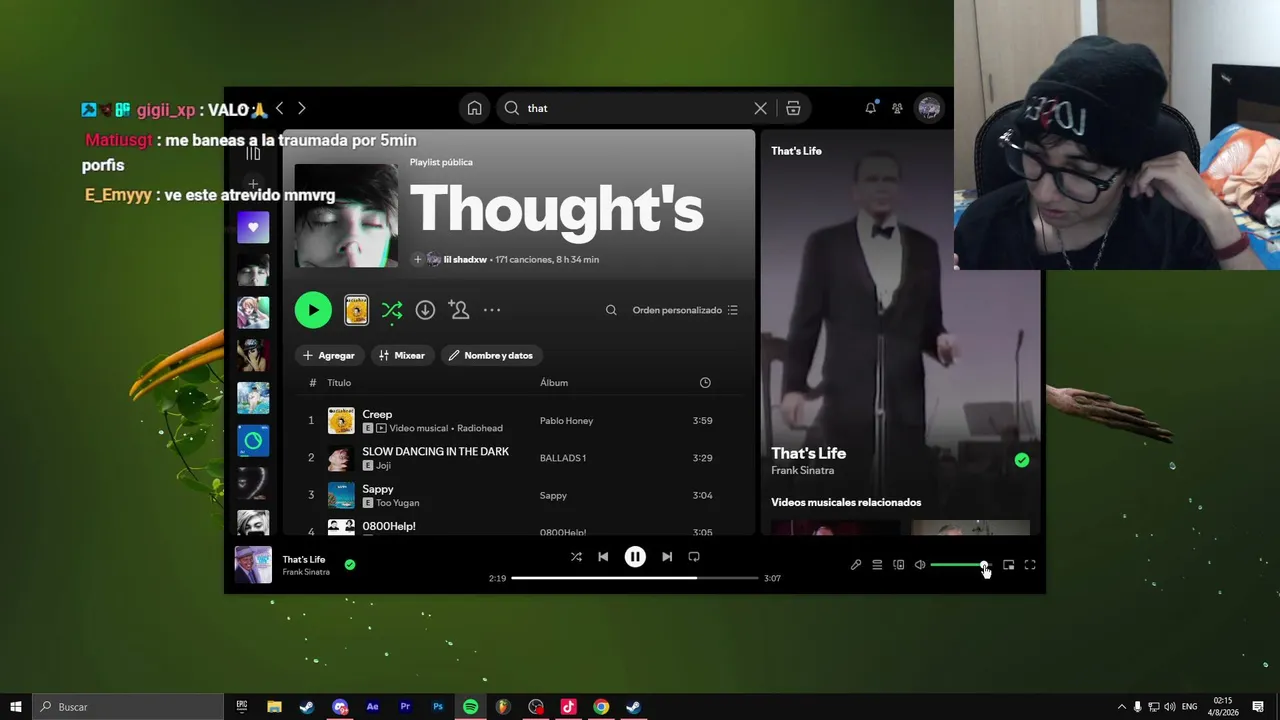Image resolution: width=1280 pixels, height=720 pixels.
Task: Select SLOW DANCING IN THE DARK track
Action: coord(435,452)
